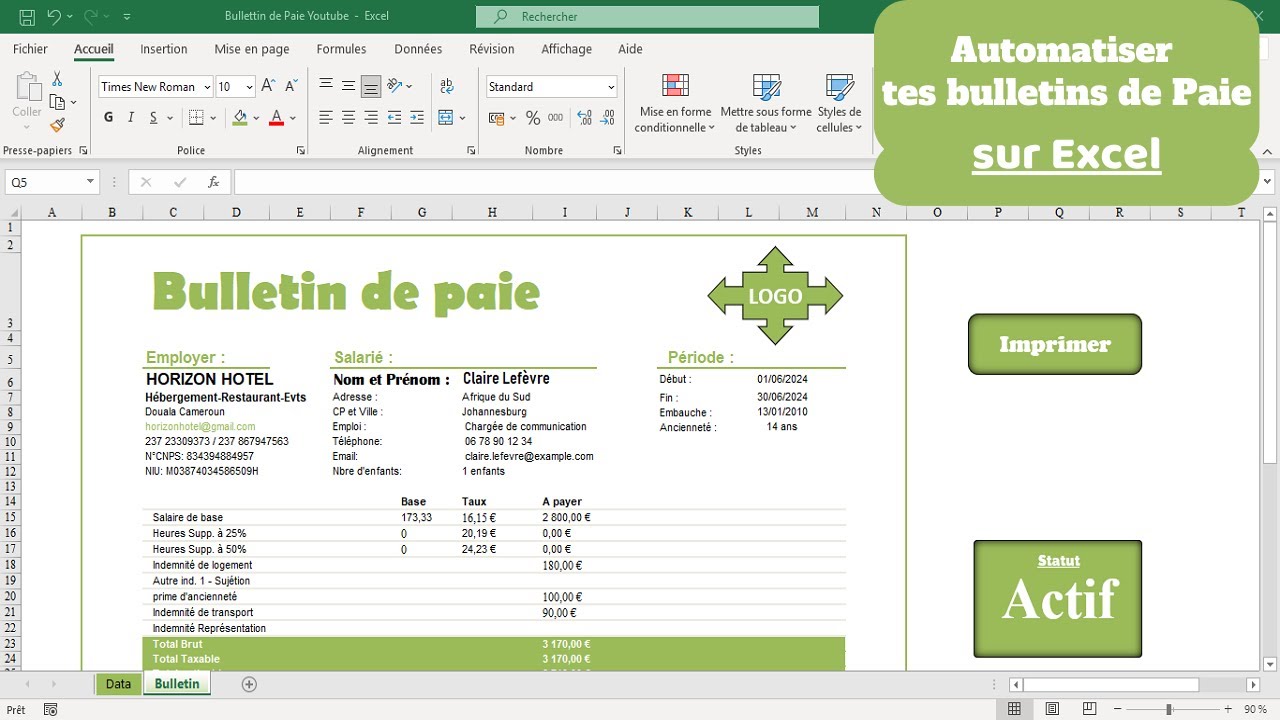Open the Fichier menu
This screenshot has width=1280, height=720.
point(30,49)
